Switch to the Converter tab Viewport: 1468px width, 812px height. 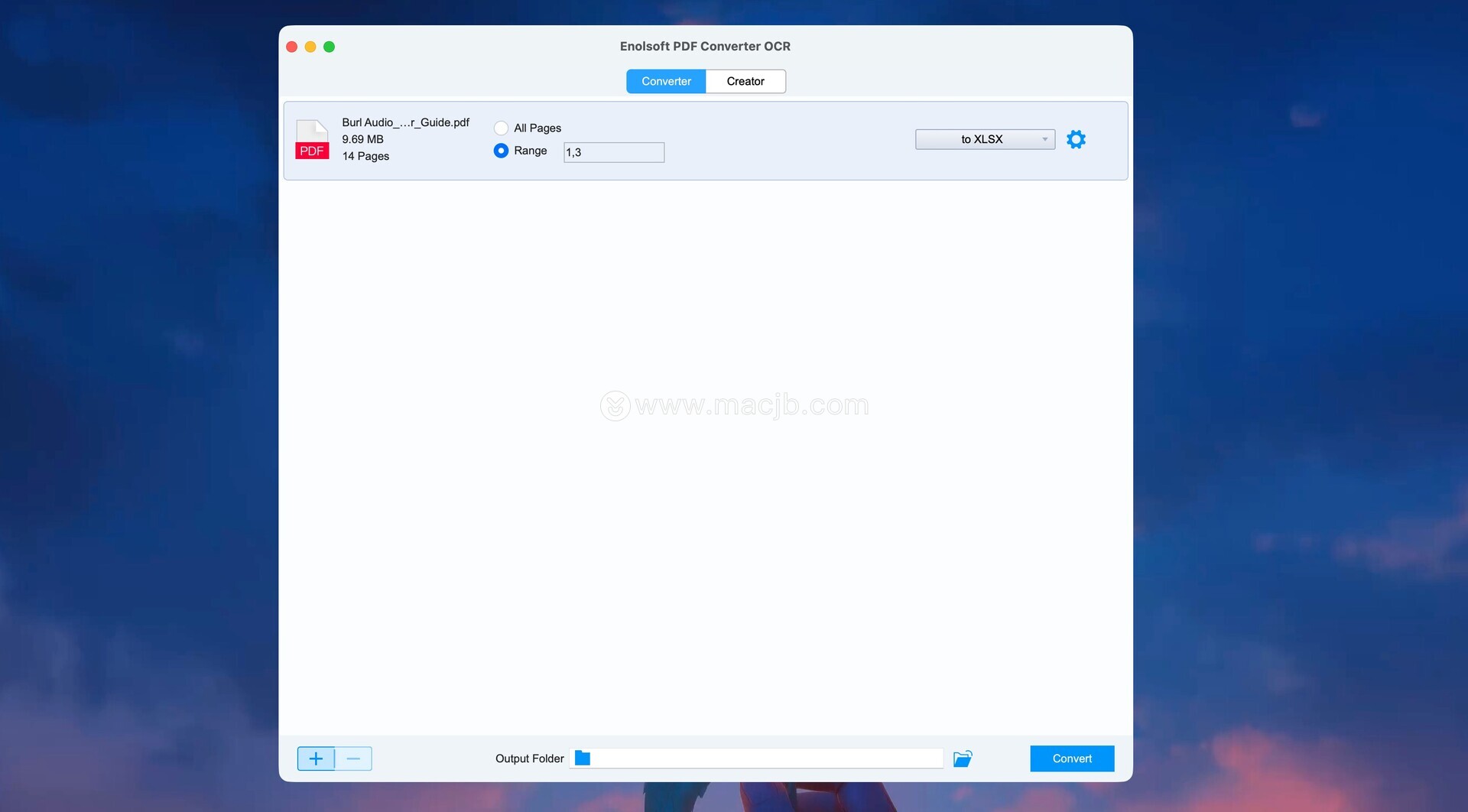click(x=665, y=81)
